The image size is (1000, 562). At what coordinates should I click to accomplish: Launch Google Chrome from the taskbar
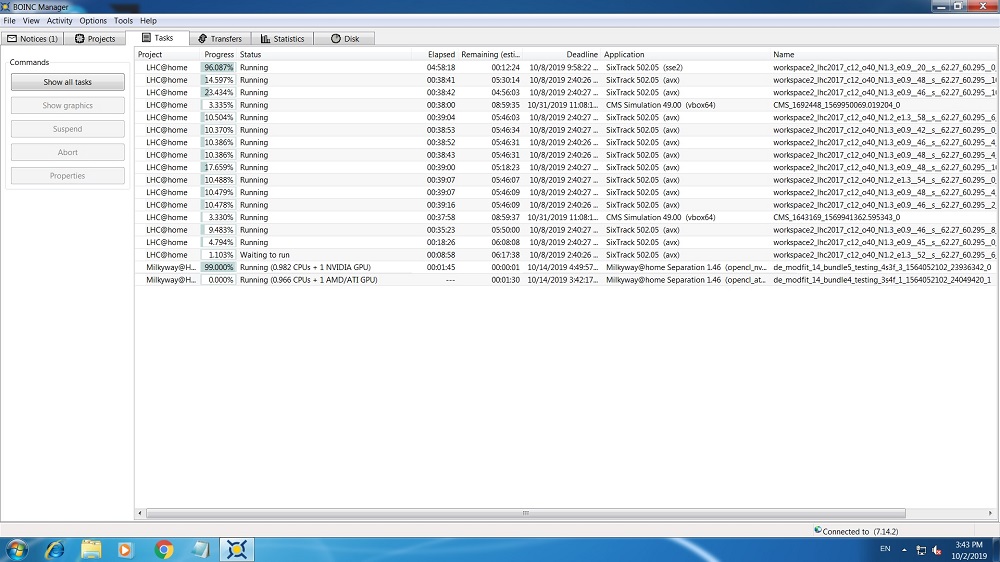[x=164, y=549]
